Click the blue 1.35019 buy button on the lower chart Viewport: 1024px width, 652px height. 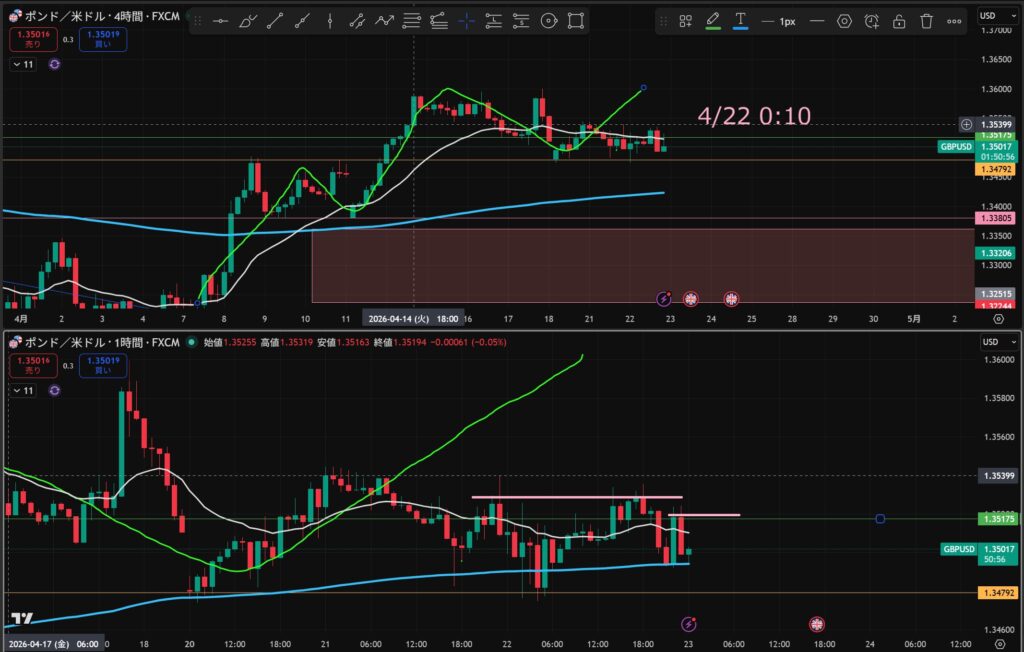(x=103, y=365)
